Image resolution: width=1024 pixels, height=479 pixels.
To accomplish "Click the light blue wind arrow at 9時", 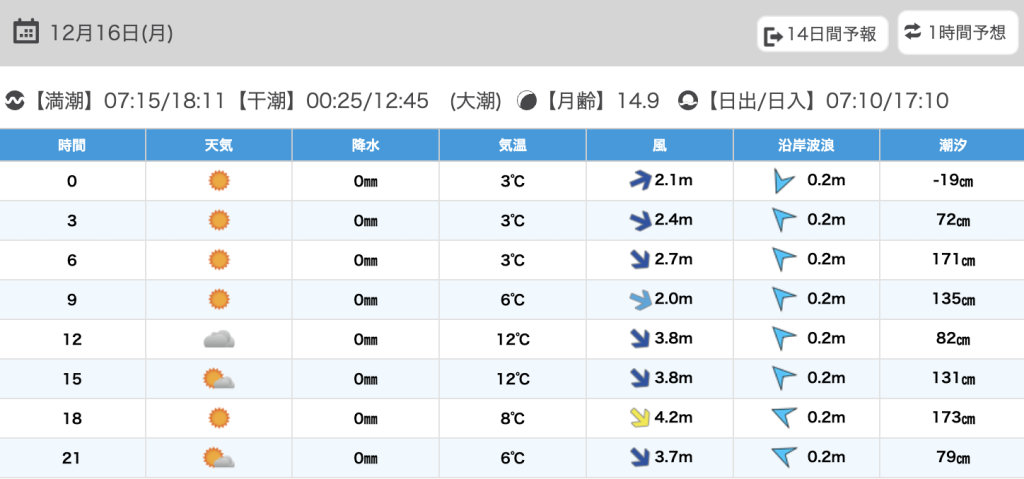I will pyautogui.click(x=637, y=299).
